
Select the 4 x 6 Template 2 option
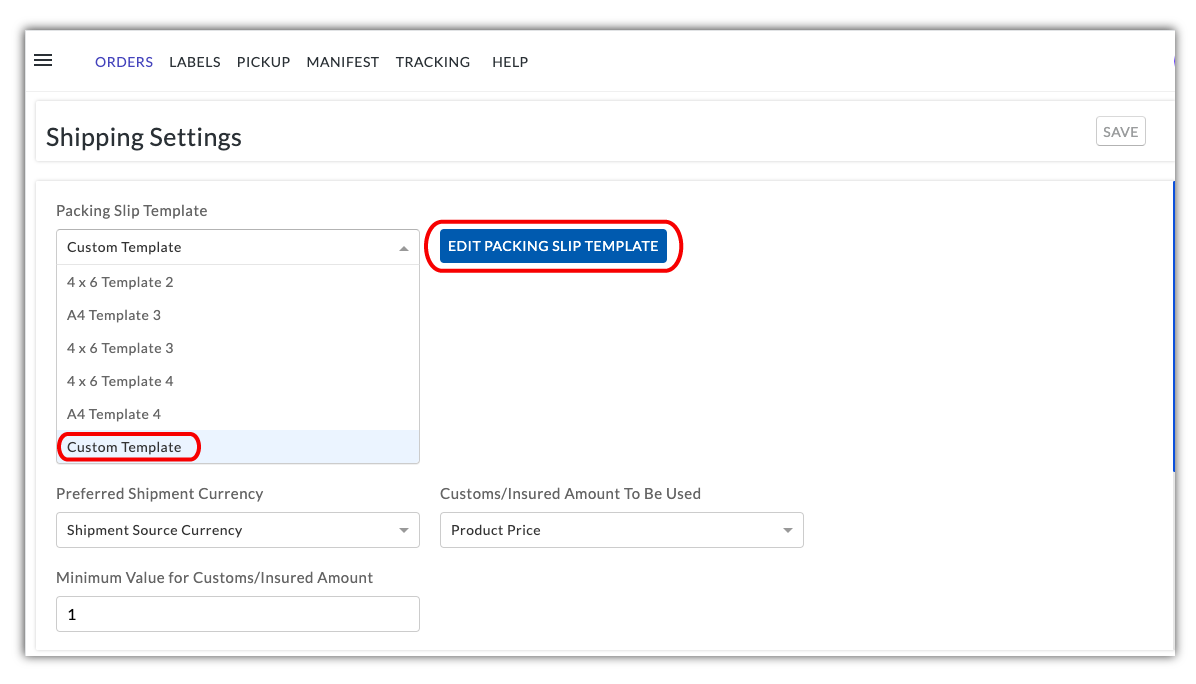120,282
